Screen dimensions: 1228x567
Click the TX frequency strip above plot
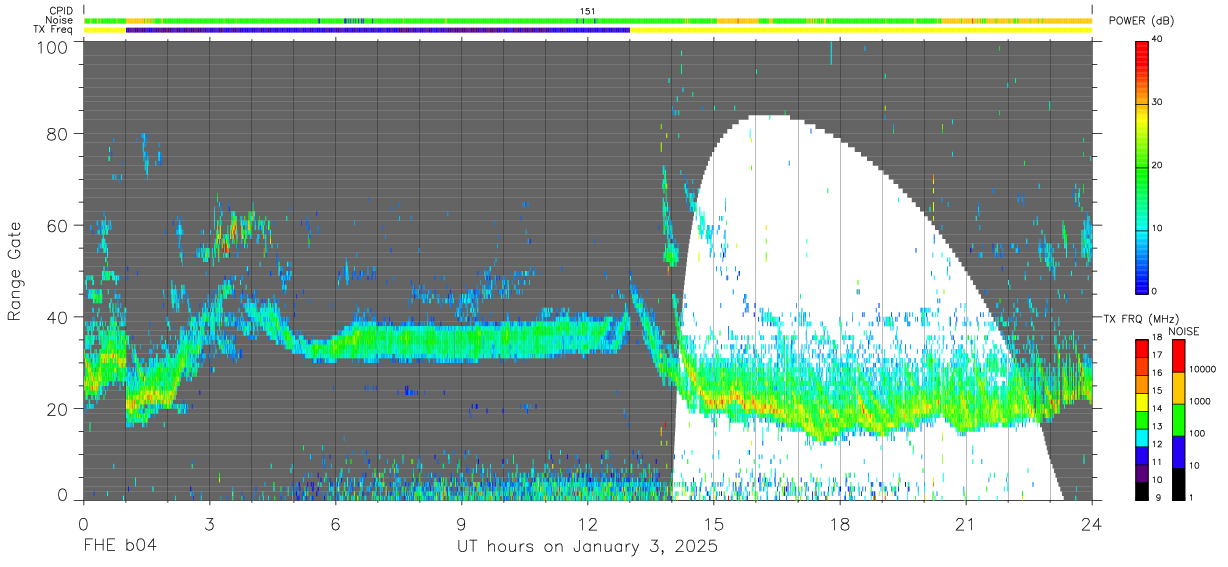[x=588, y=30]
